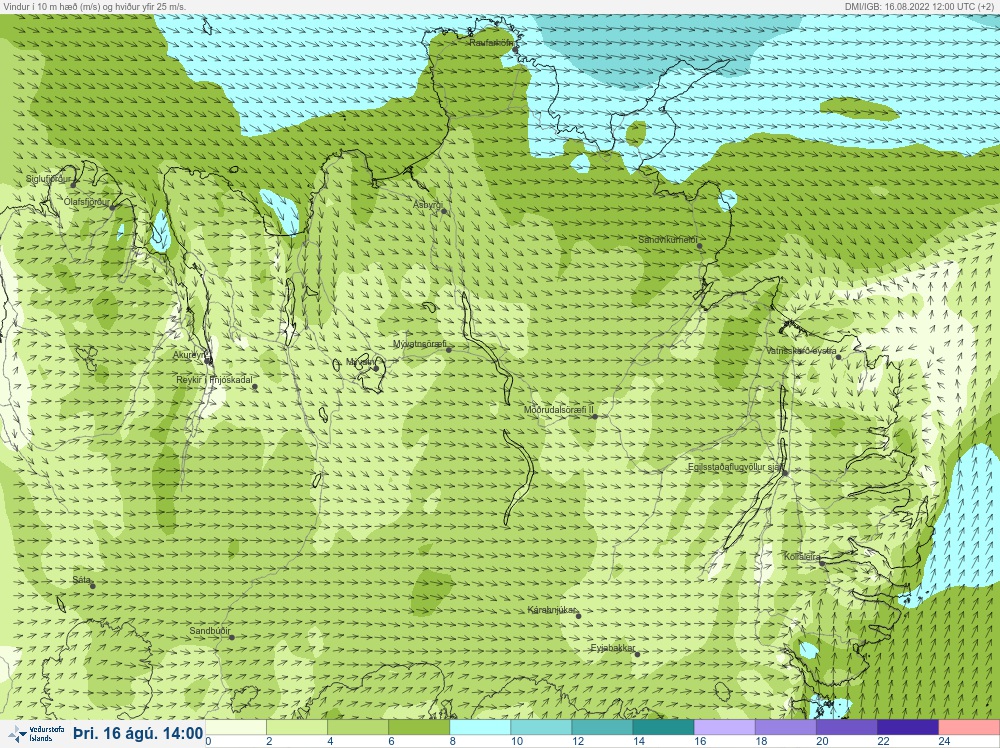Select the 14–16 m/s legend color
This screenshot has height=748, width=1000.
(663, 727)
